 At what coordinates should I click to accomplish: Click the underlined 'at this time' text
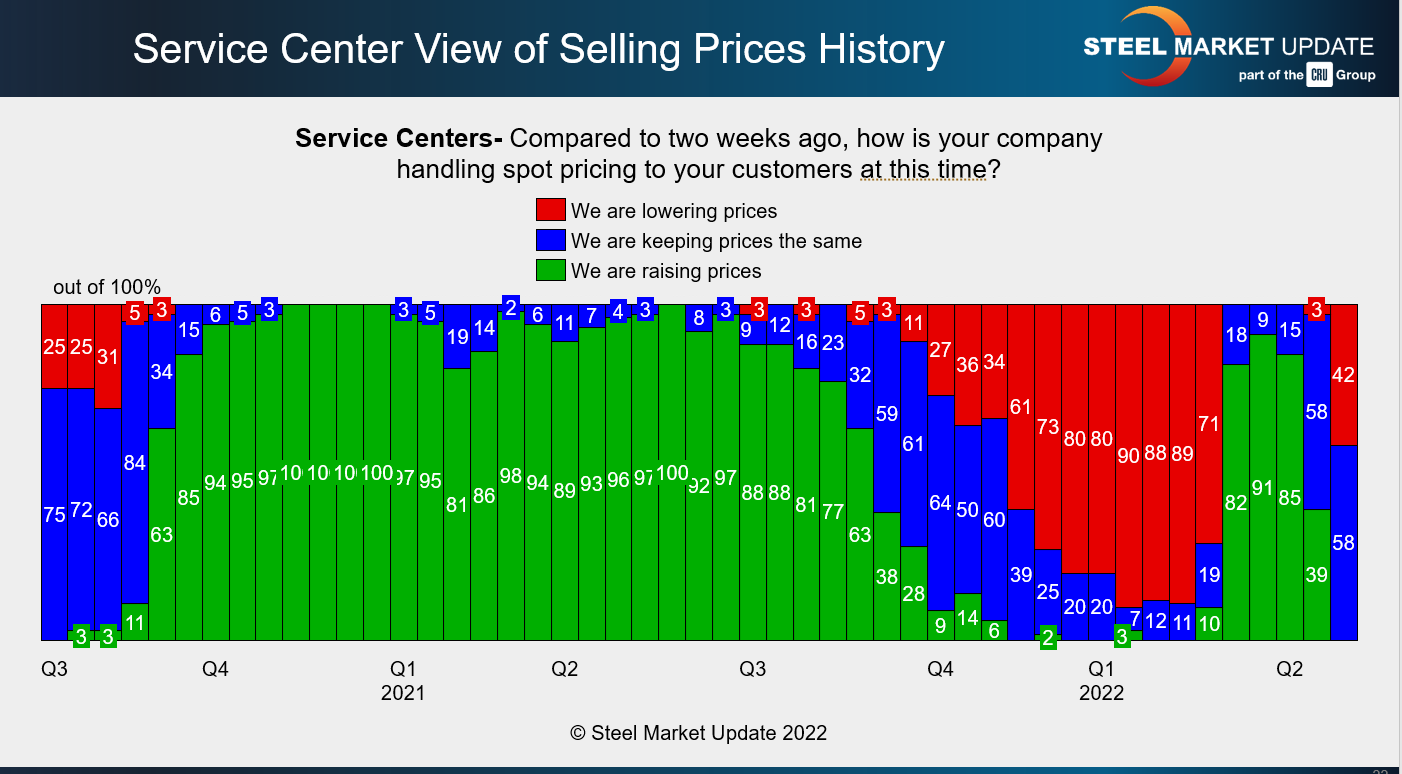tap(923, 169)
